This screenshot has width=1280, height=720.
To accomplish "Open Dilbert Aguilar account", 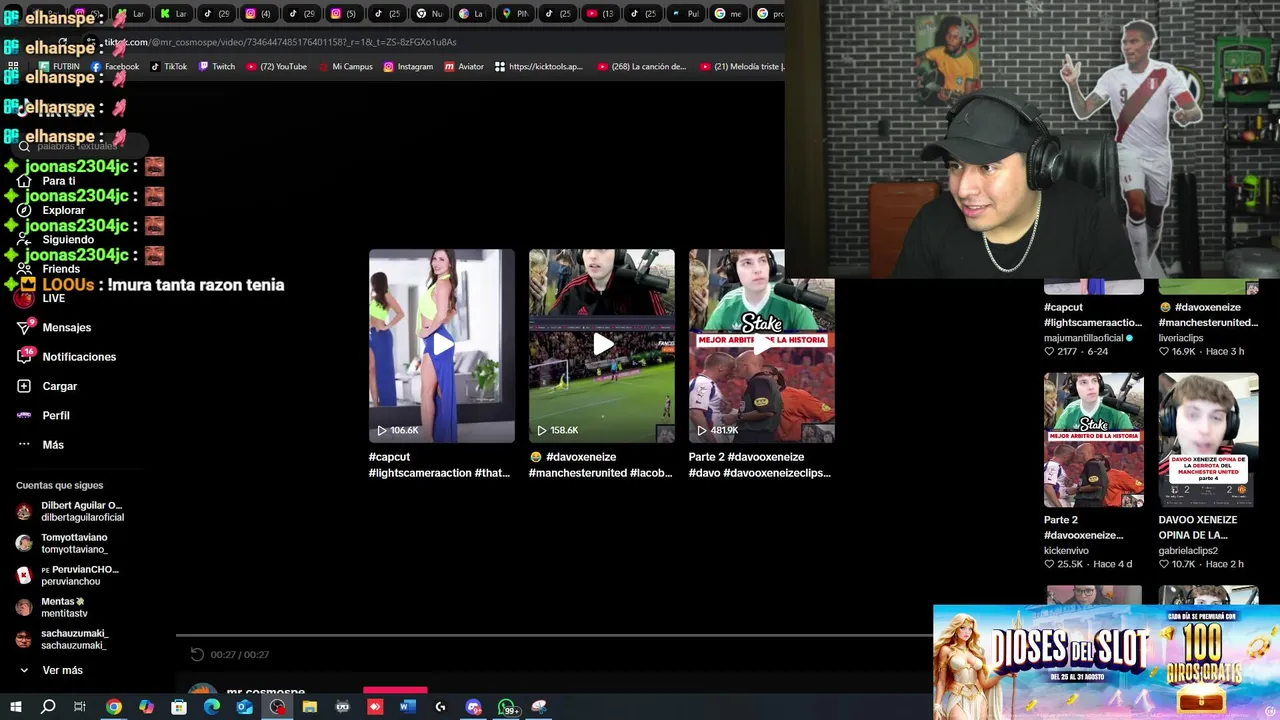I will [70, 511].
